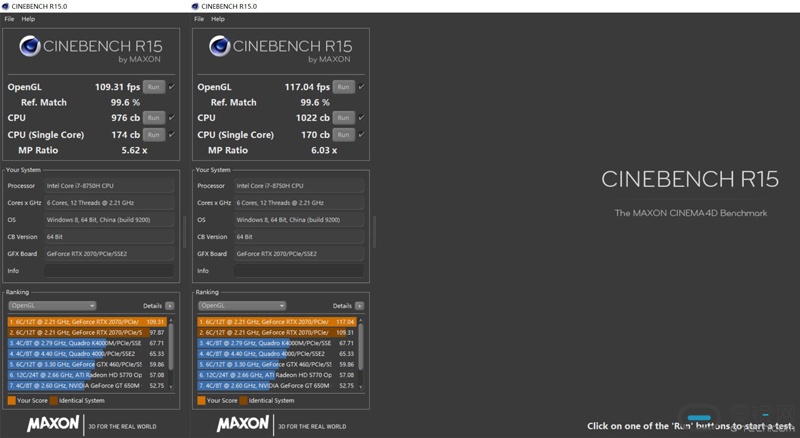
Task: Click Cores x GHz field in left window
Action: pos(109,203)
